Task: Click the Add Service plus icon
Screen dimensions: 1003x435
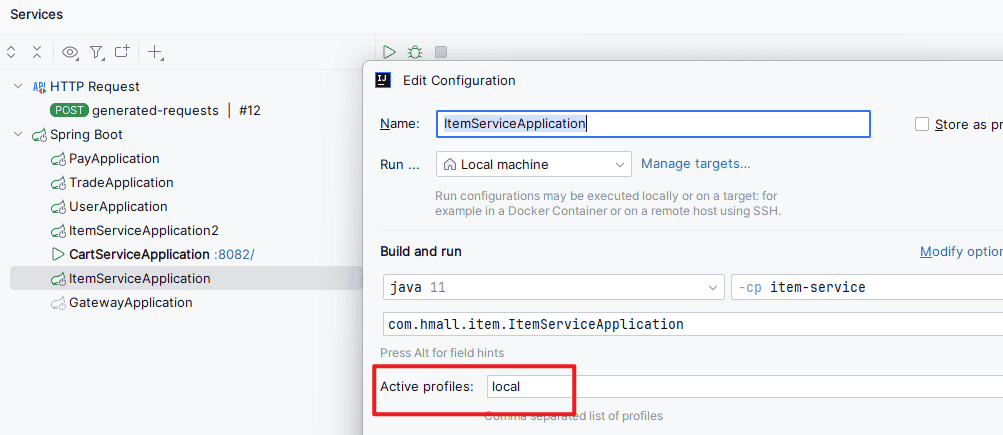Action: [155, 52]
